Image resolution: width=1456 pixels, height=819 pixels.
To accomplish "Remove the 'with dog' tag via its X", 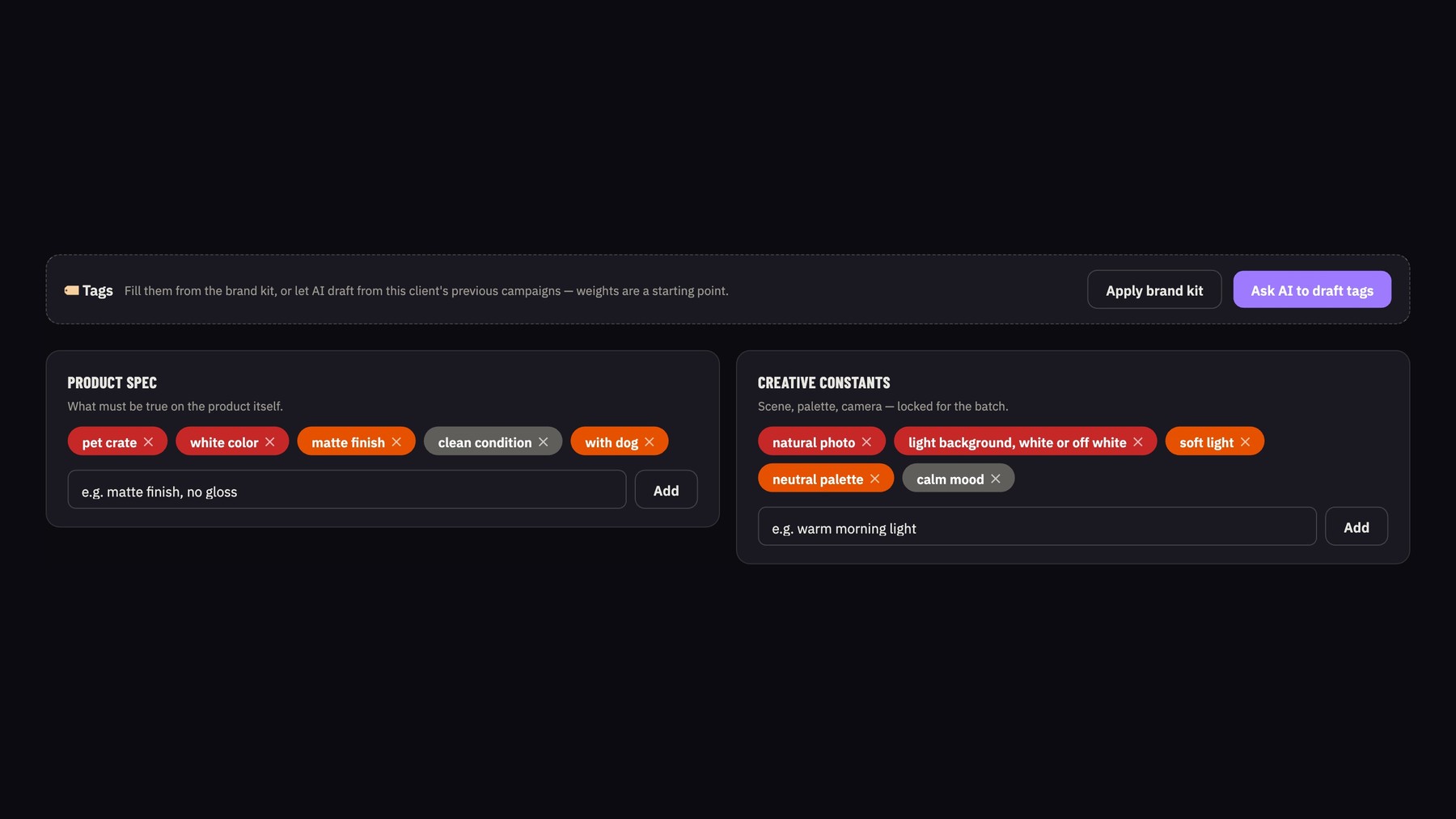I will (650, 442).
